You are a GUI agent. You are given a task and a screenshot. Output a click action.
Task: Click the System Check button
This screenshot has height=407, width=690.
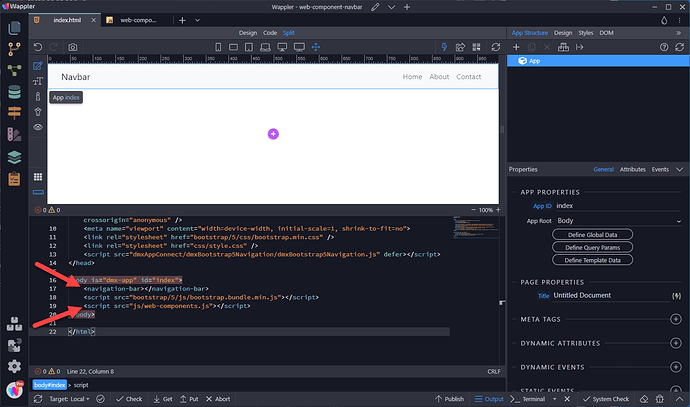tap(606, 399)
